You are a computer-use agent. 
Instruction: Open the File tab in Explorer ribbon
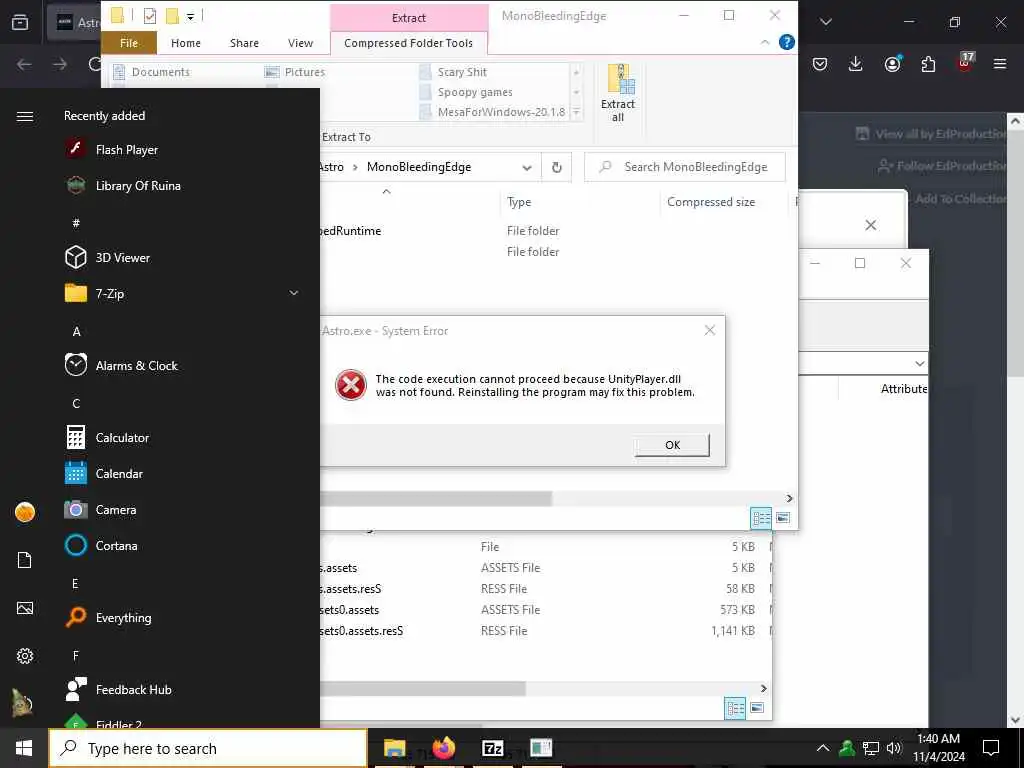pos(129,43)
